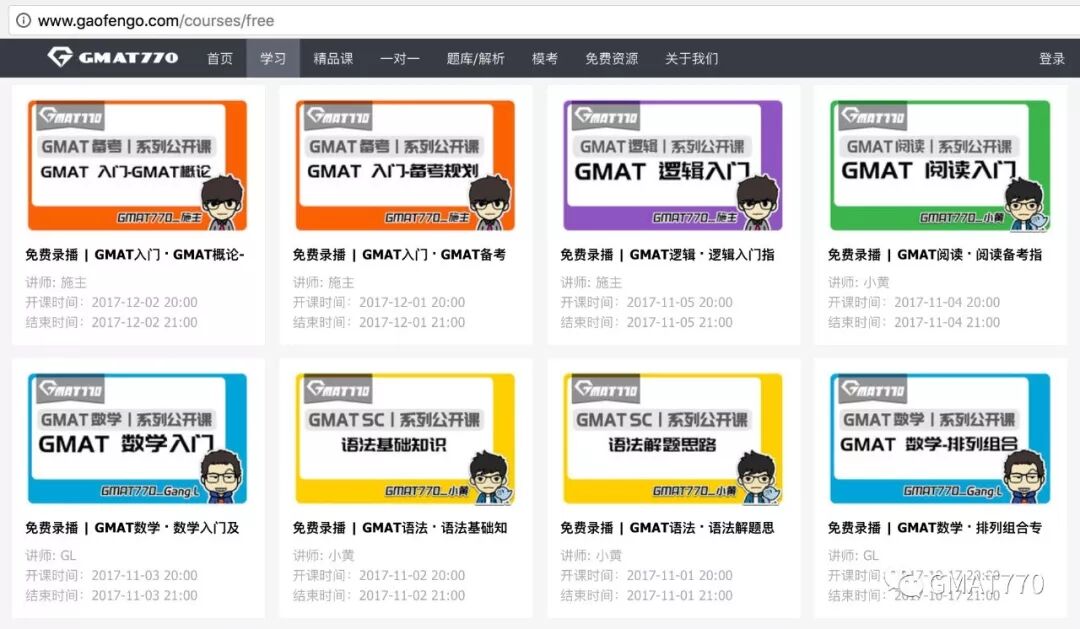Screen dimensions: 1080x629
Task: Open the 首页 navigation item
Action: pos(220,59)
